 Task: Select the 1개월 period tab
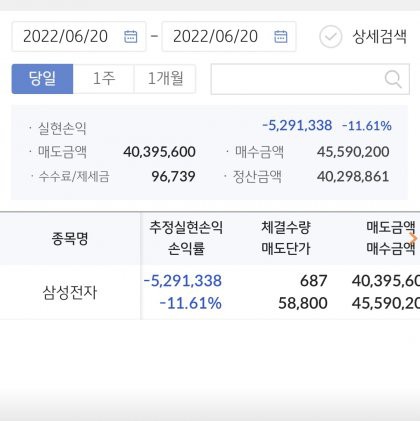coord(165,79)
